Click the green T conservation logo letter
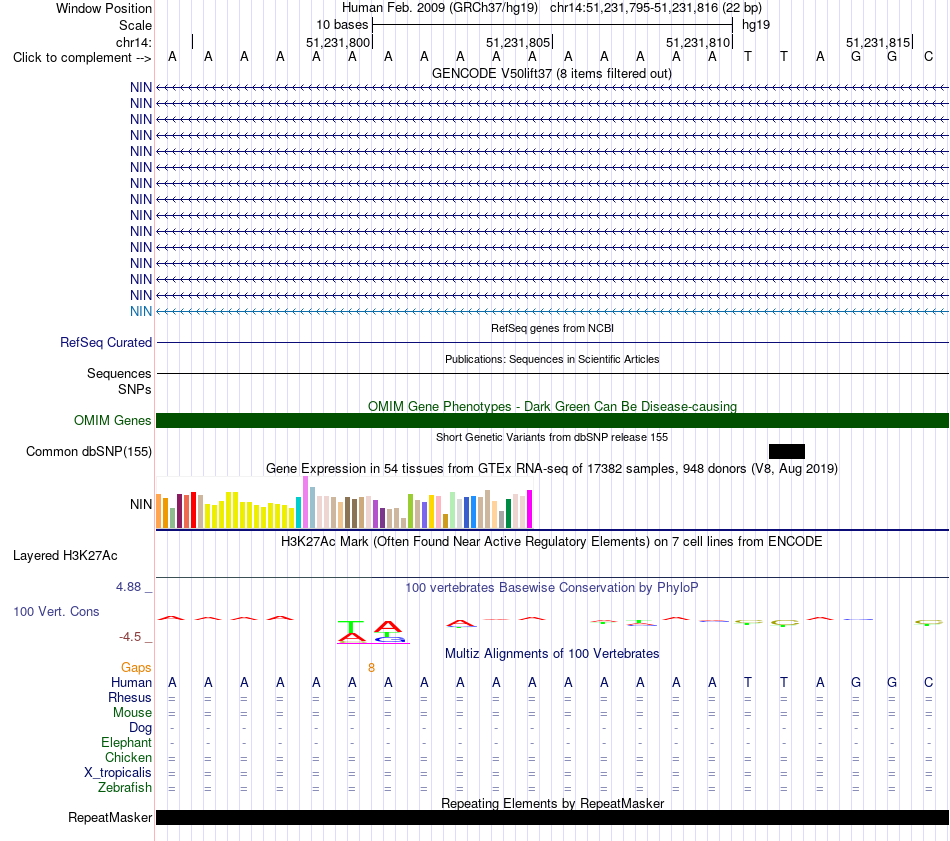Image resolution: width=950 pixels, height=841 pixels. coord(351,627)
